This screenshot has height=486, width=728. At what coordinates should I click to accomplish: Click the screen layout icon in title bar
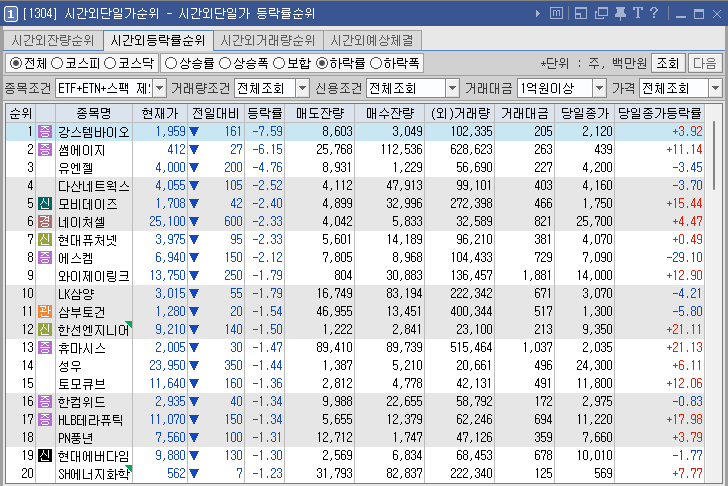(x=580, y=13)
